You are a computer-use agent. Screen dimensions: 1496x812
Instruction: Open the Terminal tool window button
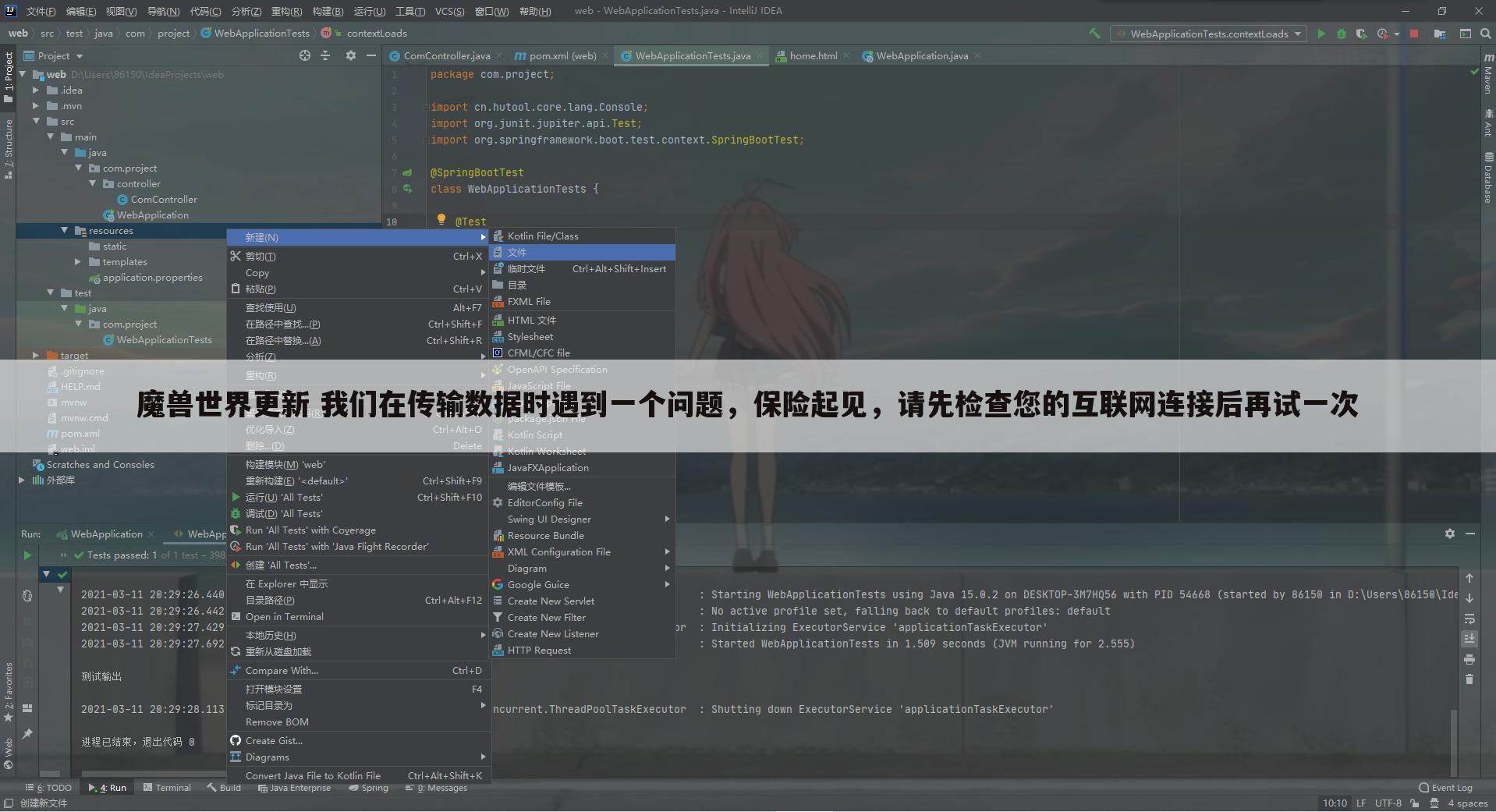click(x=167, y=788)
